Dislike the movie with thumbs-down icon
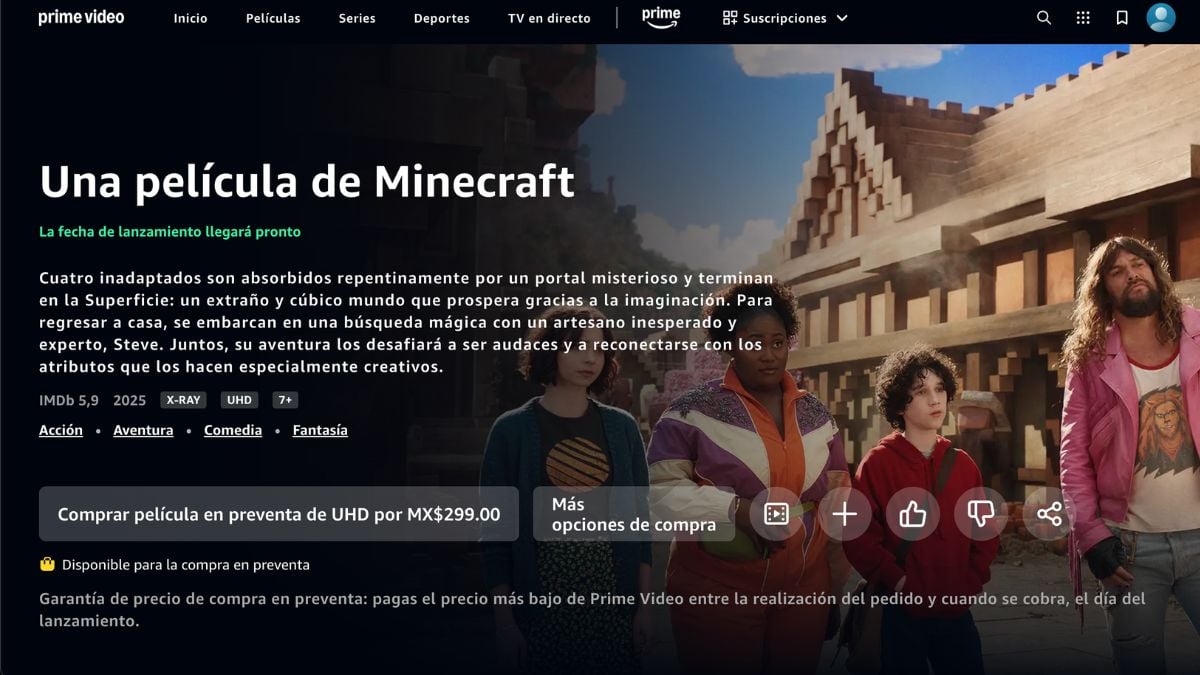The width and height of the screenshot is (1200, 675). pos(980,514)
